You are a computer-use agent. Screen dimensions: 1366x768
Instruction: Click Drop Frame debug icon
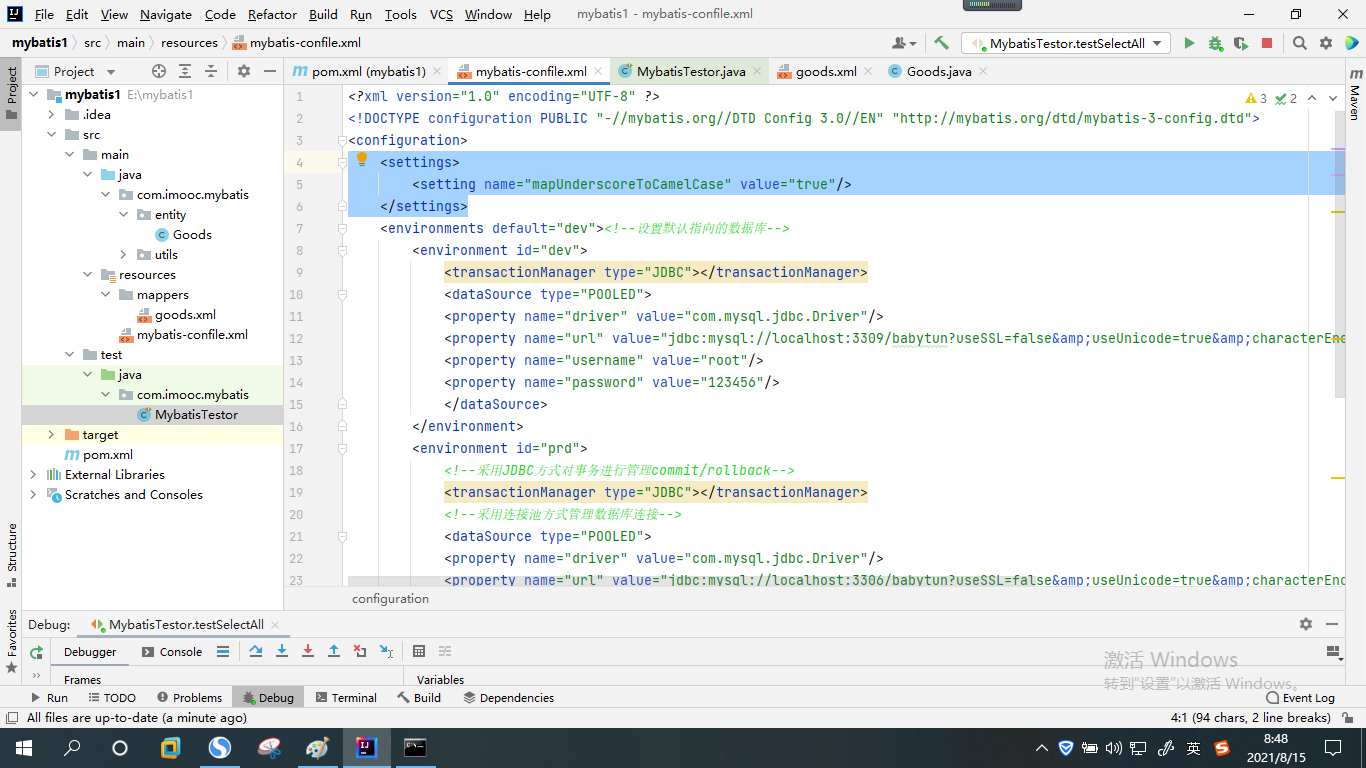(x=360, y=651)
